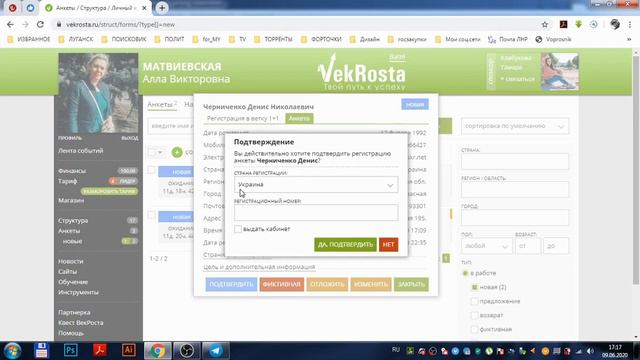Open a new browser tab
Screen dimensions: 640x360
click(162, 8)
